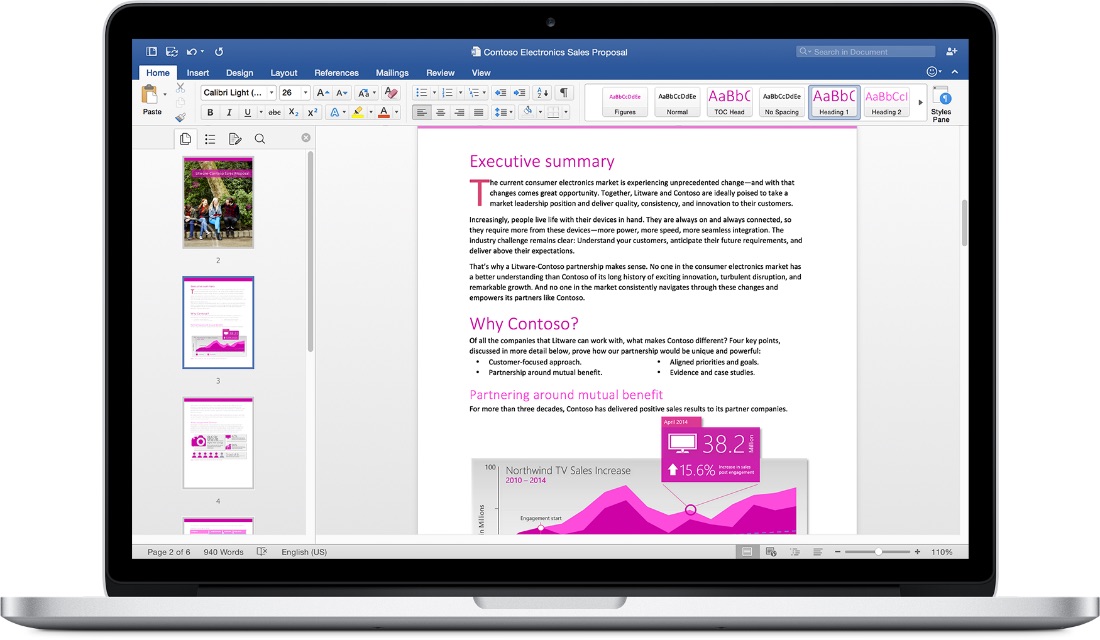Open the font name dropdown
Image resolution: width=1100 pixels, height=640 pixels.
[x=271, y=92]
